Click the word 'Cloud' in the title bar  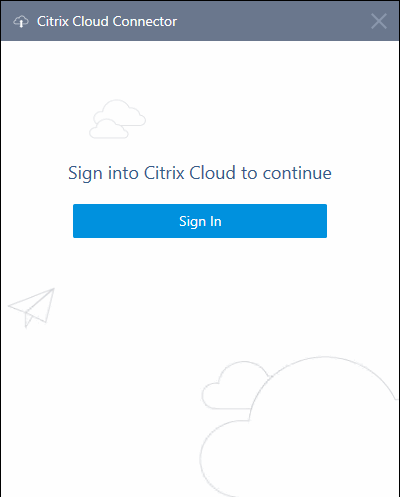pos(91,22)
